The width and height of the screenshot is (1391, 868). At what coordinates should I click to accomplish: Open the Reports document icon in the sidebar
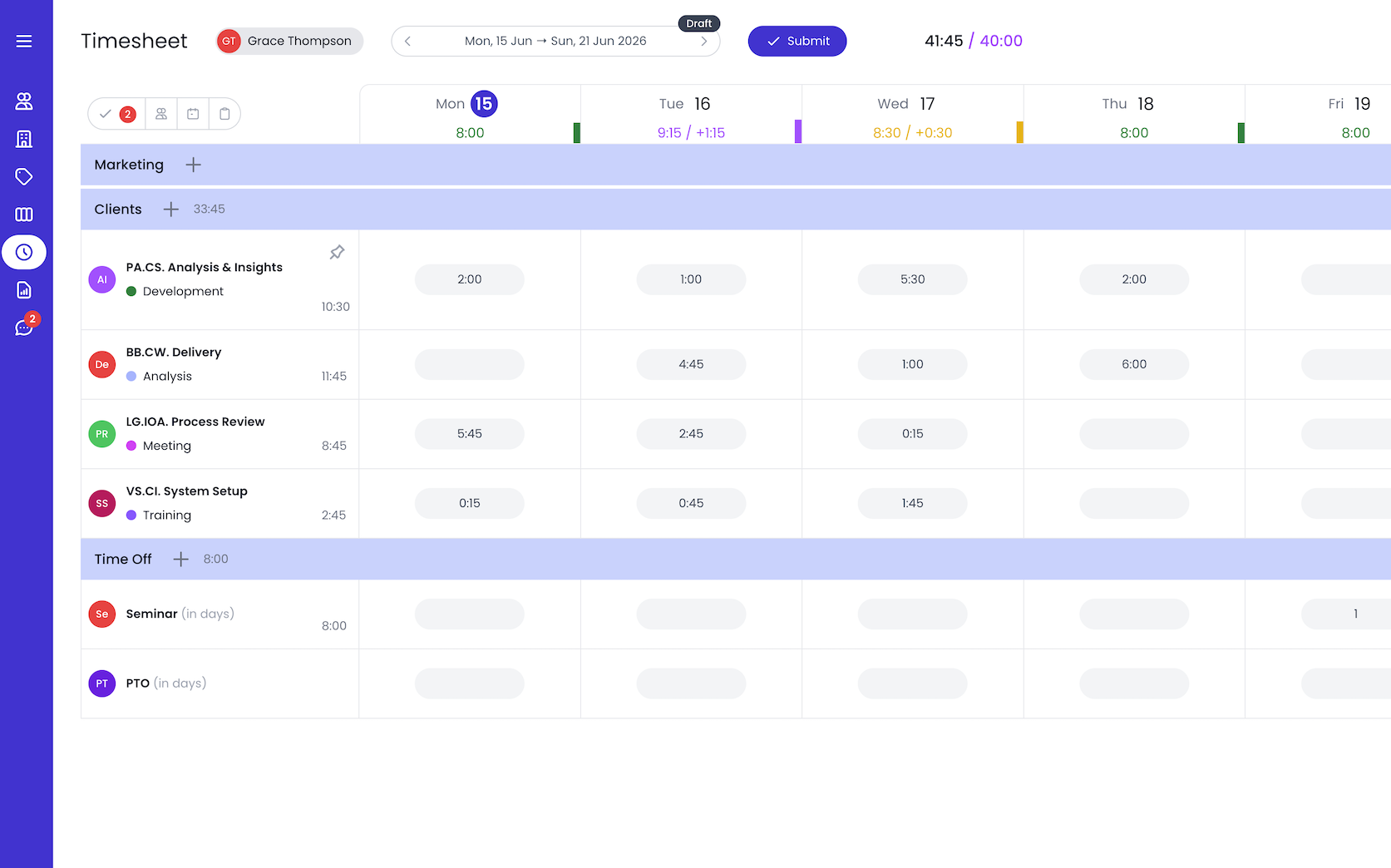click(24, 290)
